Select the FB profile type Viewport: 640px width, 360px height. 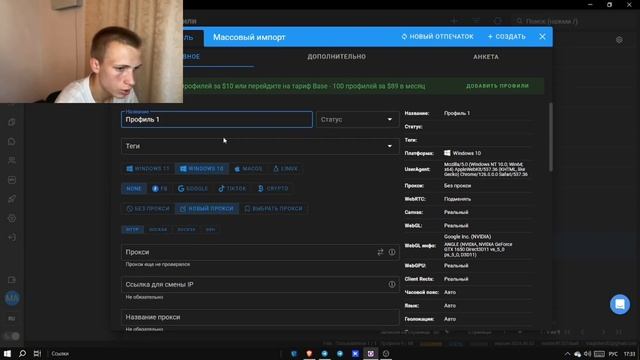tap(160, 189)
